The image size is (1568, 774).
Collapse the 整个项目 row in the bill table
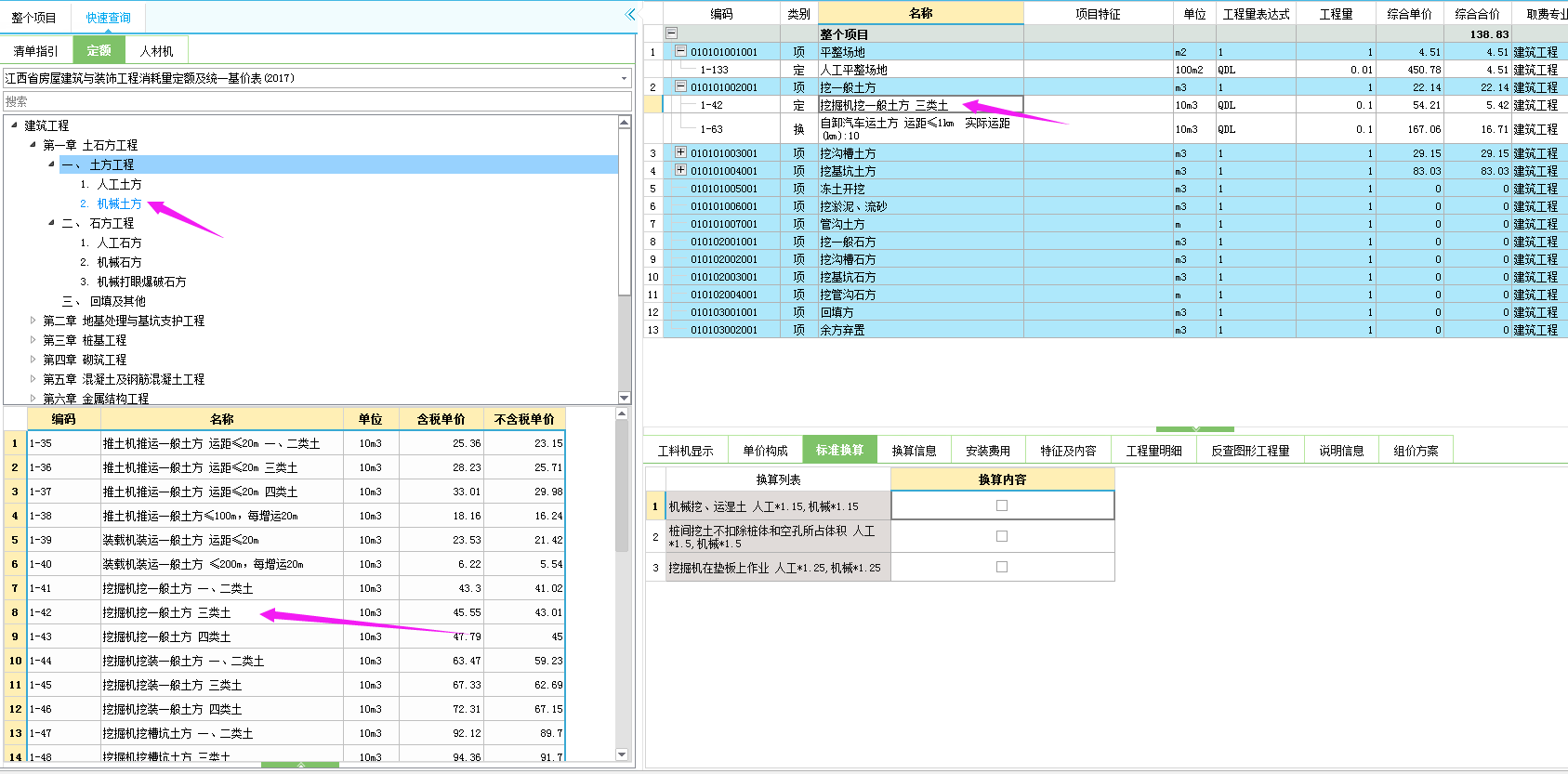[x=672, y=33]
